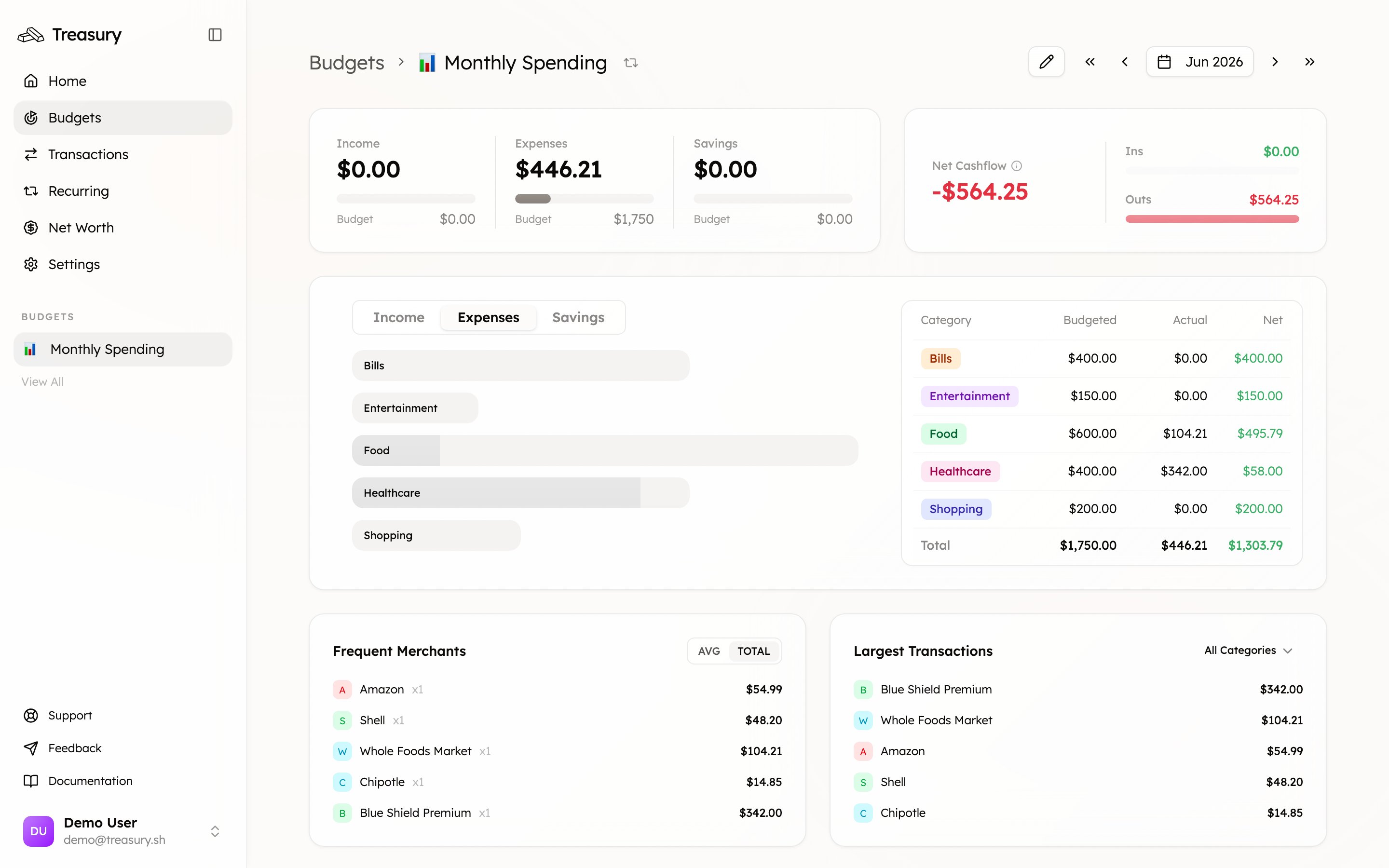1389x868 pixels.
Task: Click the $342.00 Healthcare actual amount
Action: [x=1184, y=471]
